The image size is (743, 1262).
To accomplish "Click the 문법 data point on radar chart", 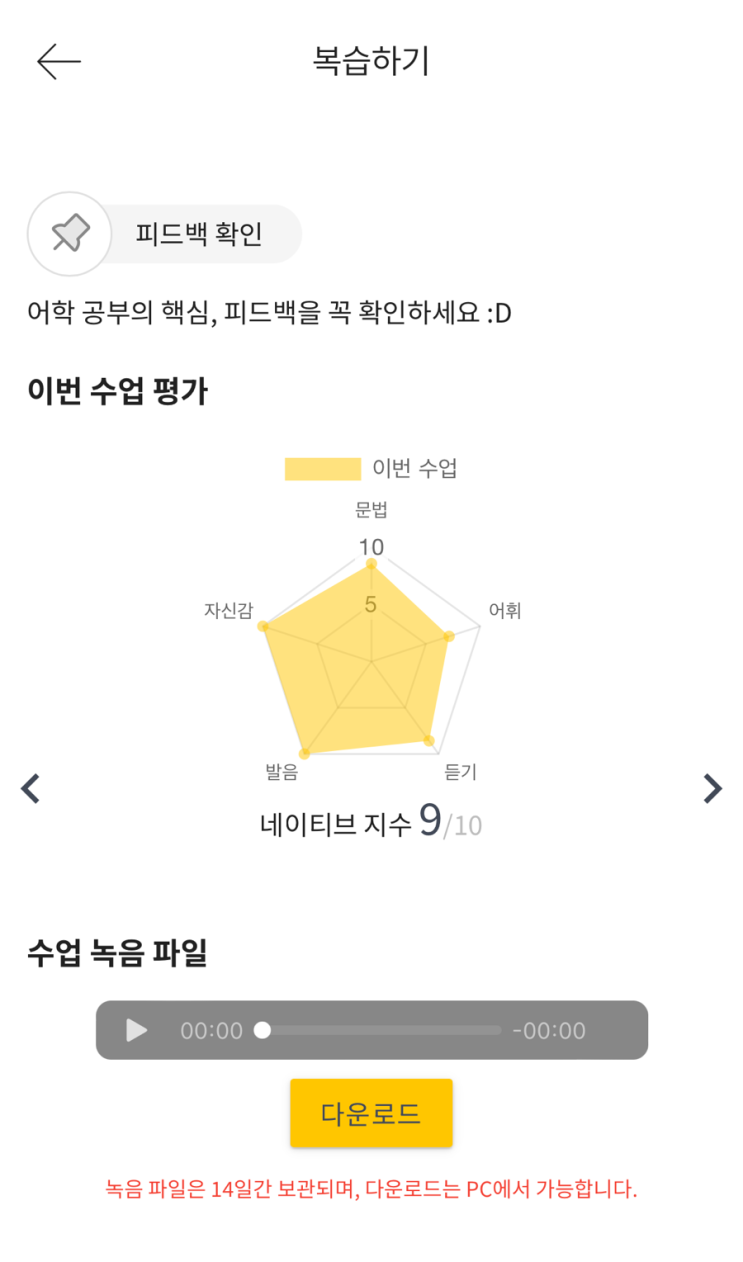I will point(372,566).
